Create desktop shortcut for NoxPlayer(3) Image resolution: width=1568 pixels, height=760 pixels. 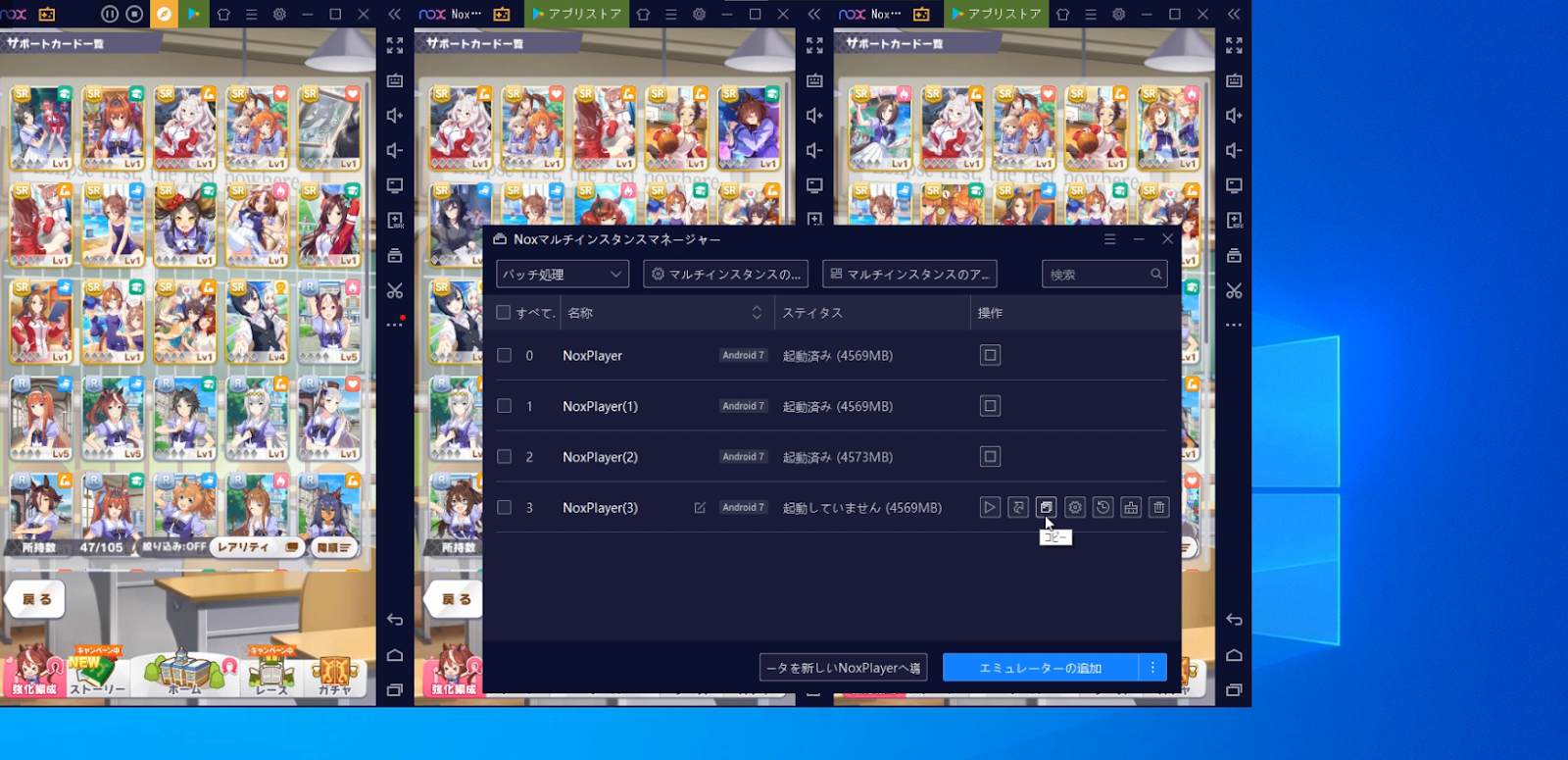pyautogui.click(x=1018, y=507)
